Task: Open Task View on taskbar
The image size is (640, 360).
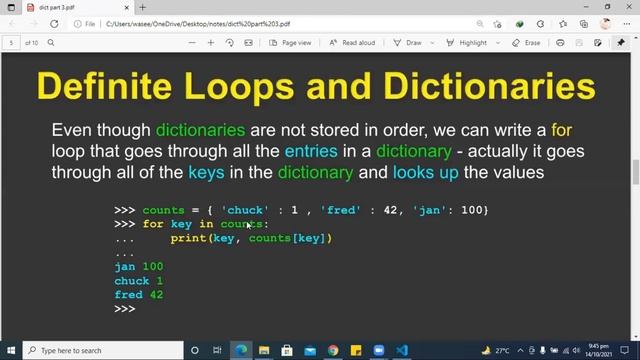Action: (218, 350)
